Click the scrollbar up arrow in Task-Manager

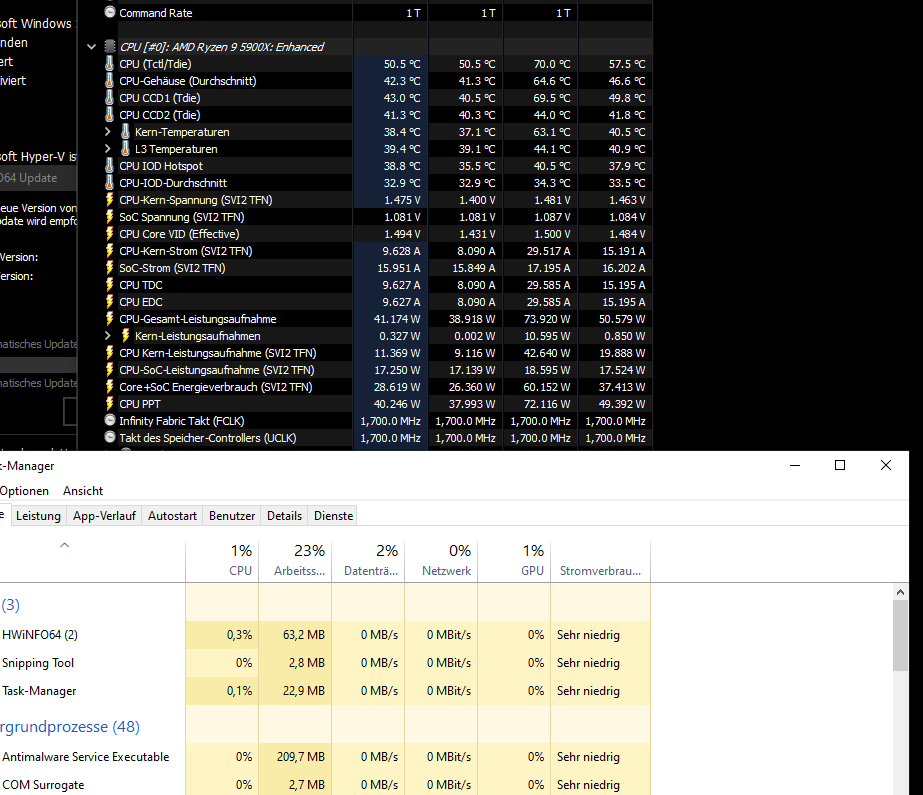pos(900,592)
